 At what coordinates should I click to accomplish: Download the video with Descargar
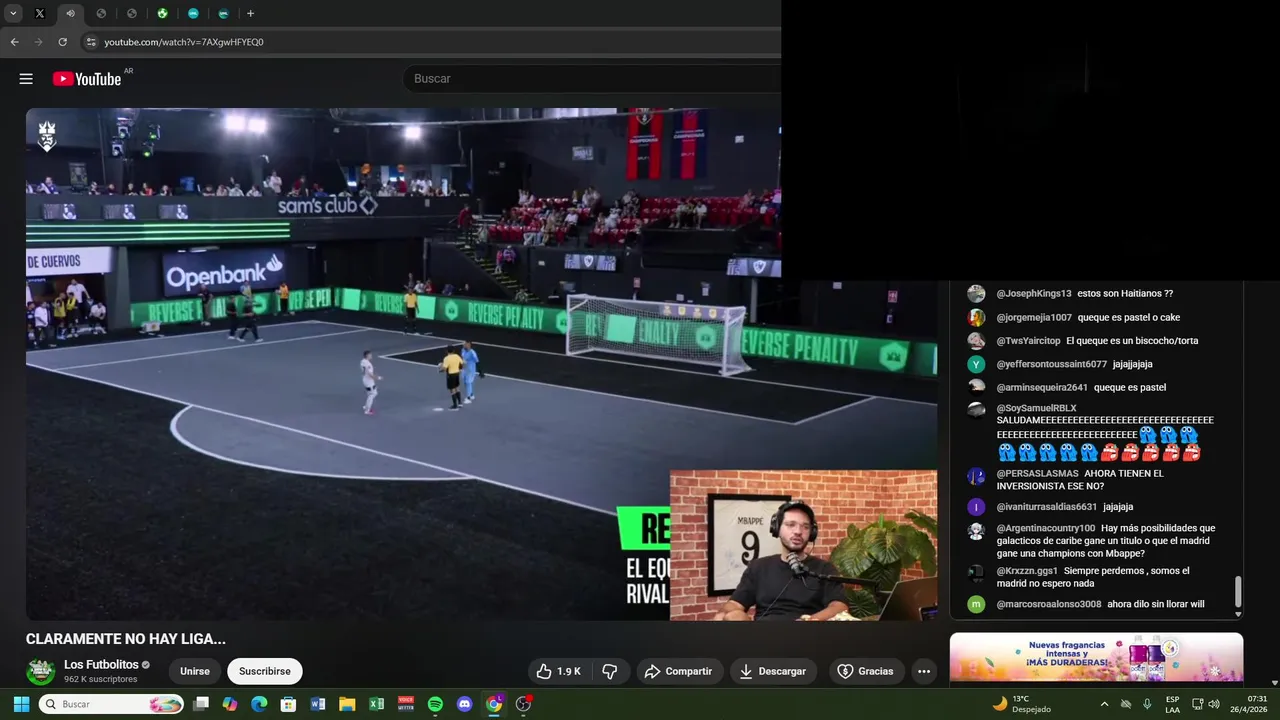773,671
